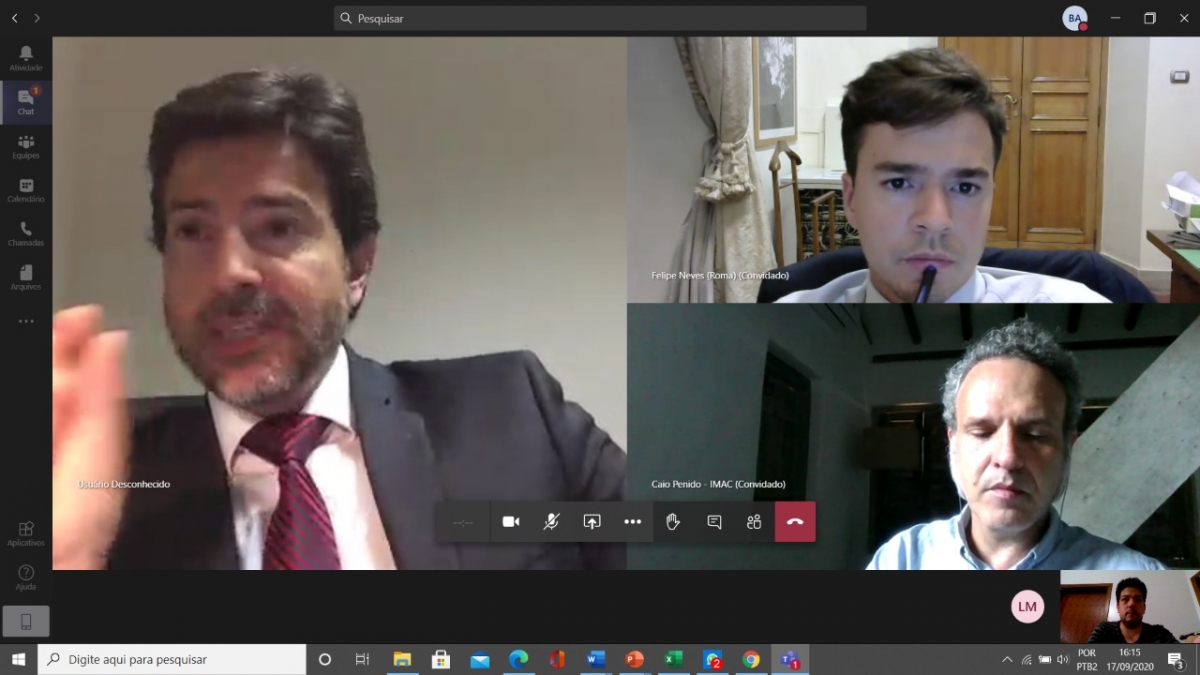This screenshot has width=1200, height=675.
Task: Expand more apps ellipsis in sidebar
Action: click(x=26, y=321)
